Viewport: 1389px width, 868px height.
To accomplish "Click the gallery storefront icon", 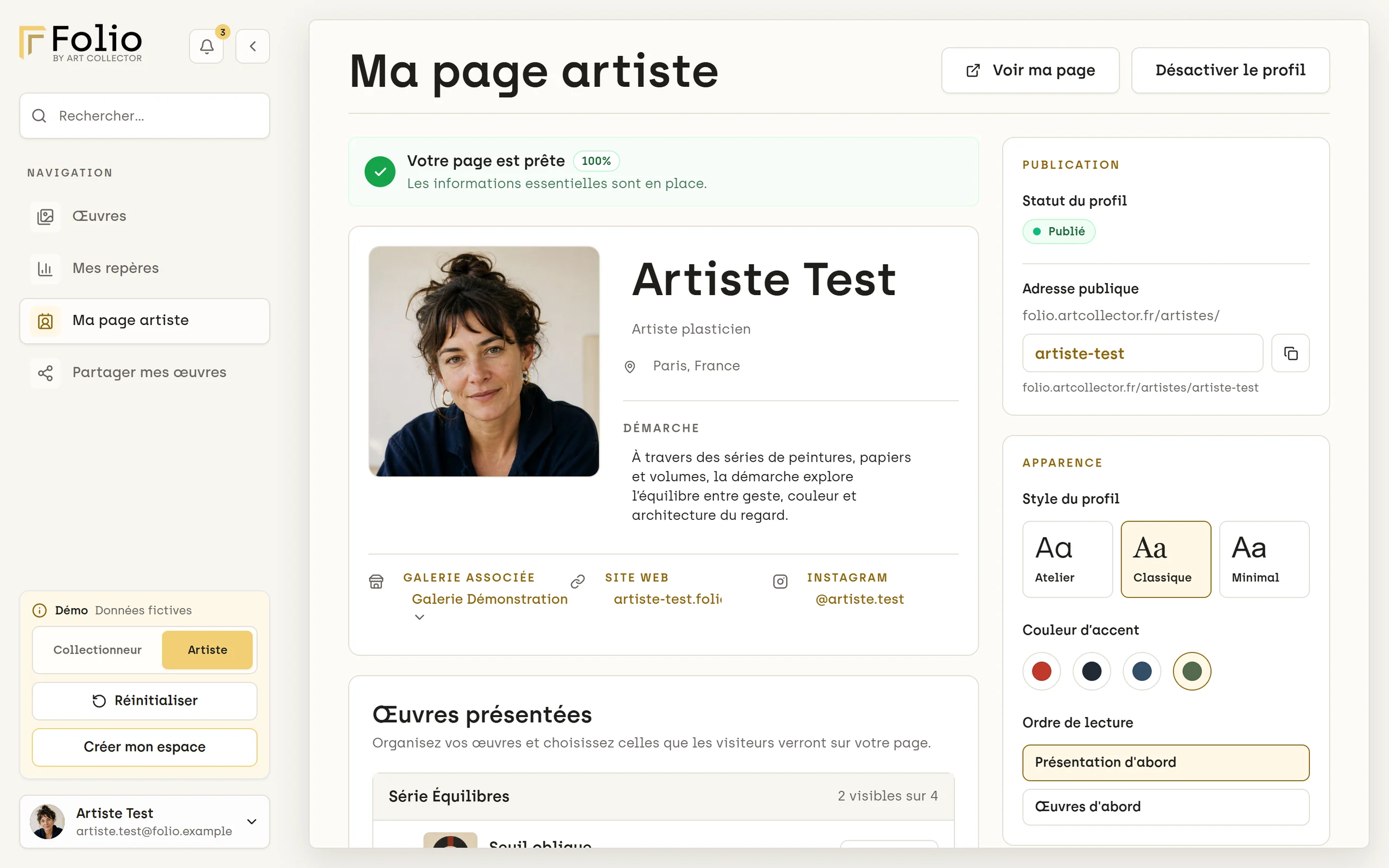I will pyautogui.click(x=376, y=582).
